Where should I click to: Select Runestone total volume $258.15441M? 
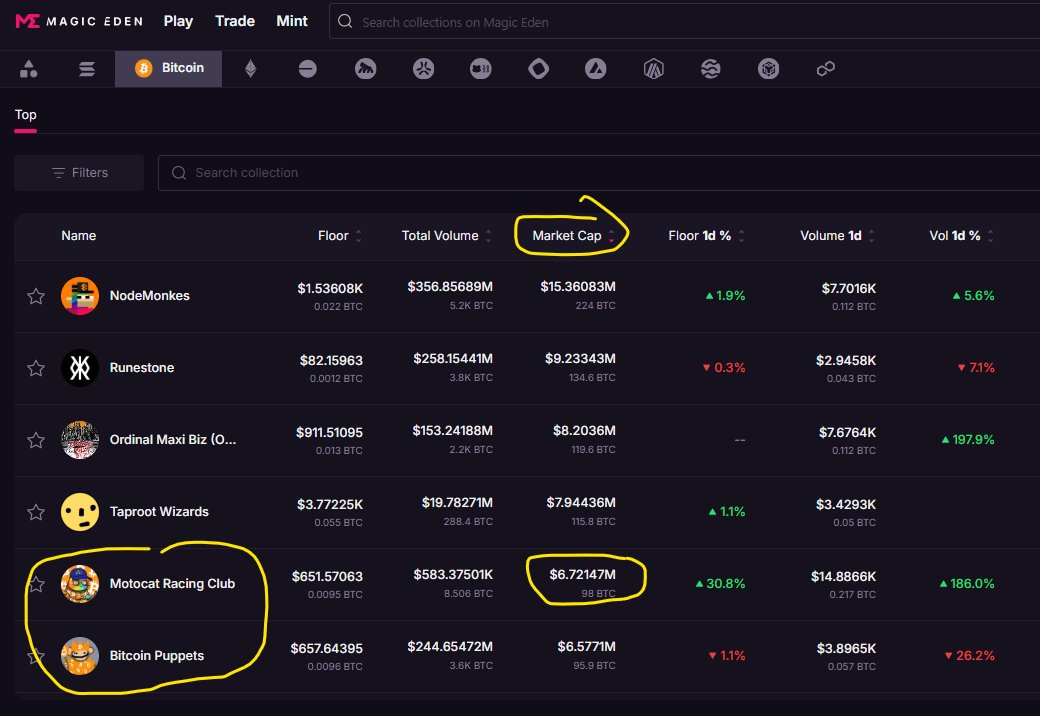click(453, 359)
